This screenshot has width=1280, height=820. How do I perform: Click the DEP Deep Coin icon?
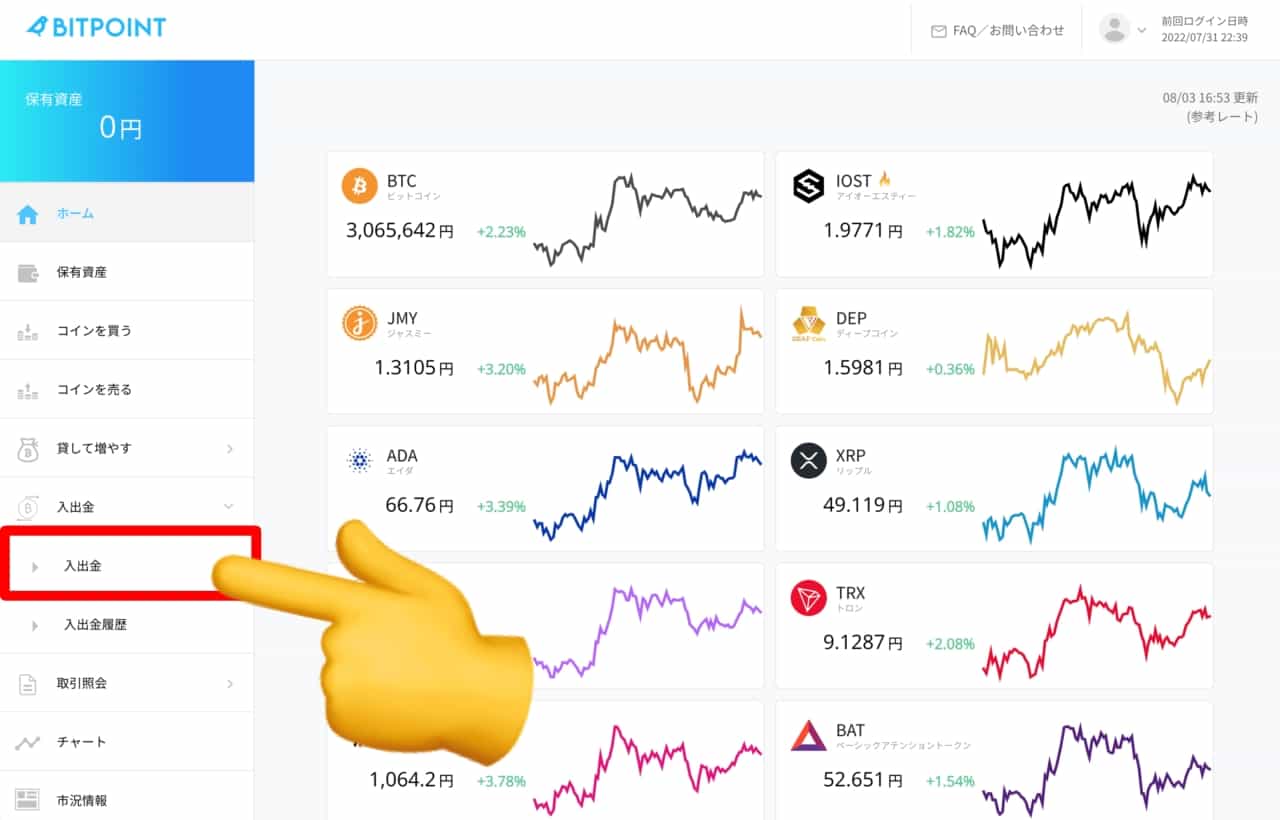(808, 323)
